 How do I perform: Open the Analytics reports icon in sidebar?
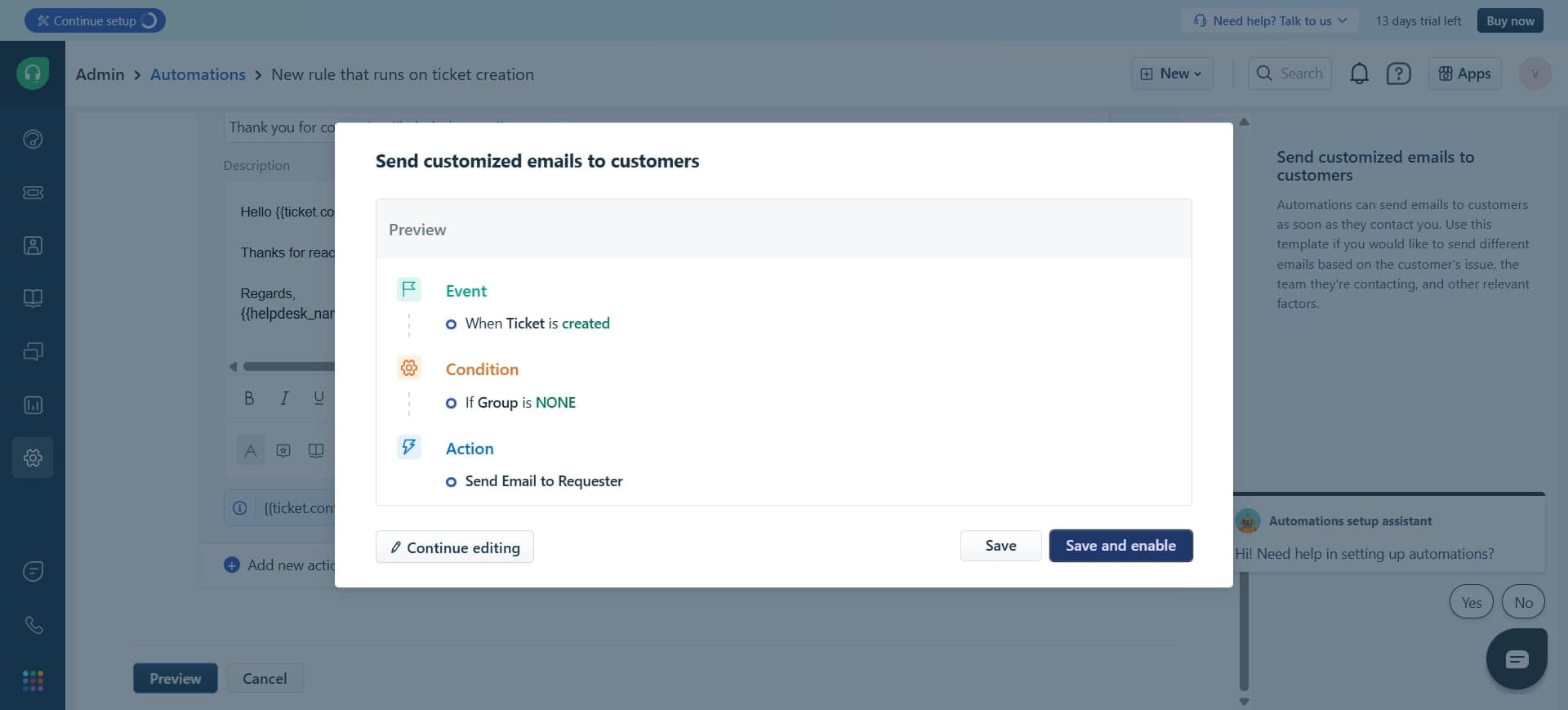coord(33,405)
